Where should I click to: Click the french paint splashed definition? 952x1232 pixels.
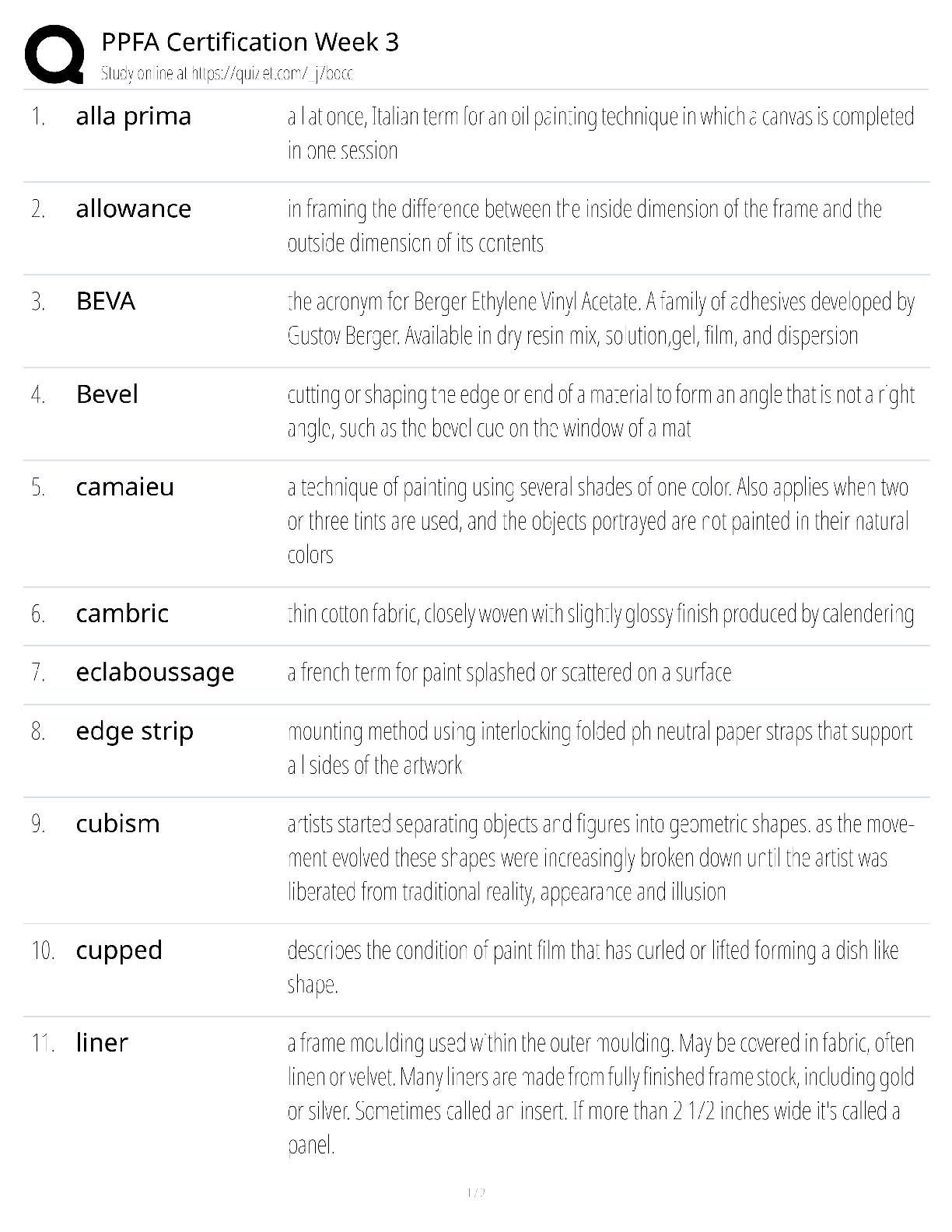click(509, 673)
